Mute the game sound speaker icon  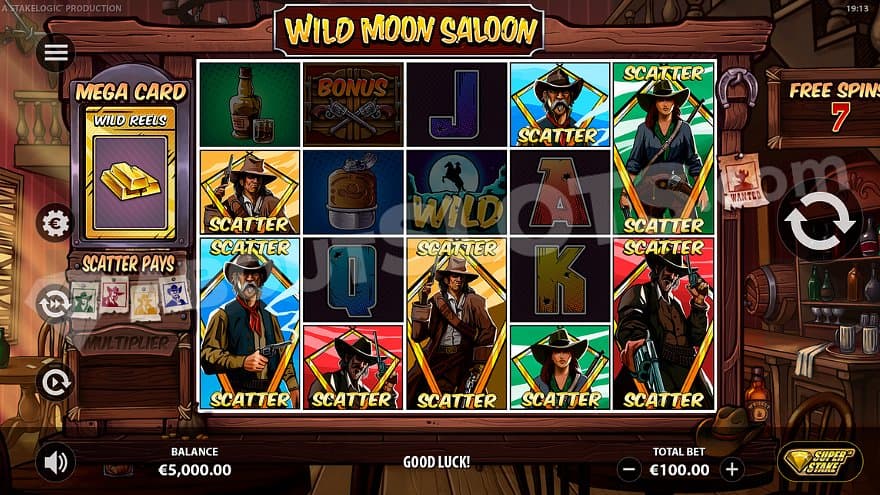click(56, 462)
